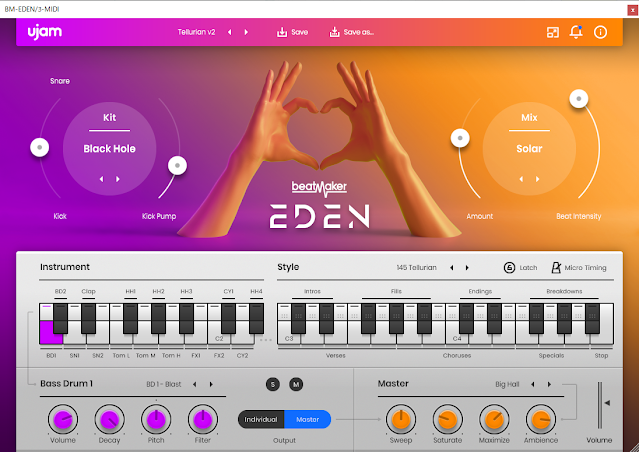Viewport: 639px width, 452px height.
Task: Click the Kick Pump slider handle
Action: point(177,165)
